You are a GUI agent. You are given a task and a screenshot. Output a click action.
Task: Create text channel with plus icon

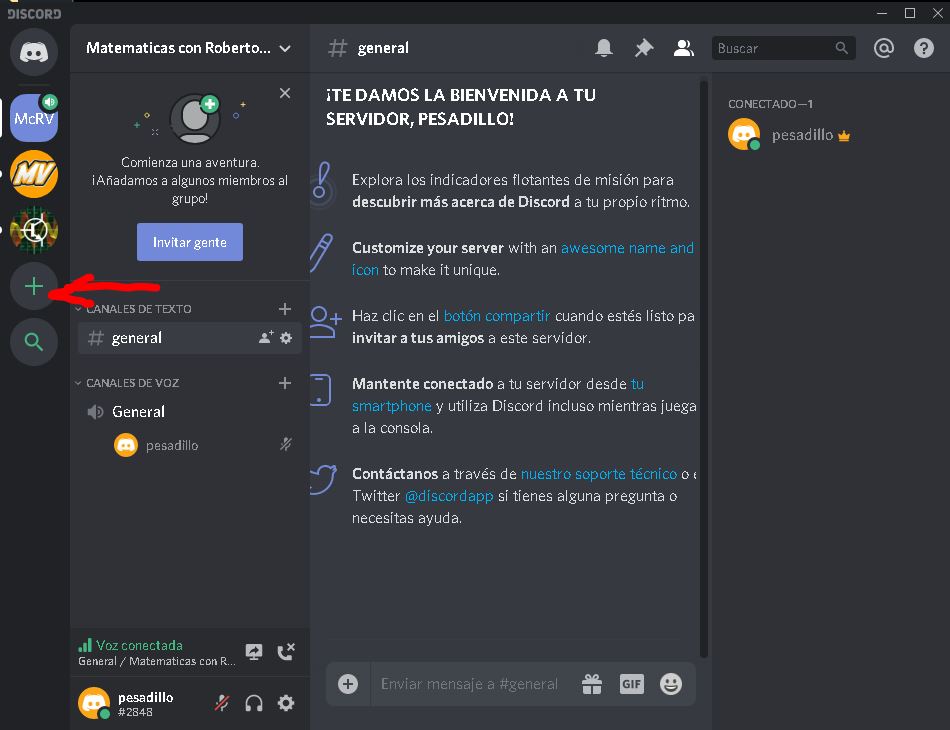285,309
